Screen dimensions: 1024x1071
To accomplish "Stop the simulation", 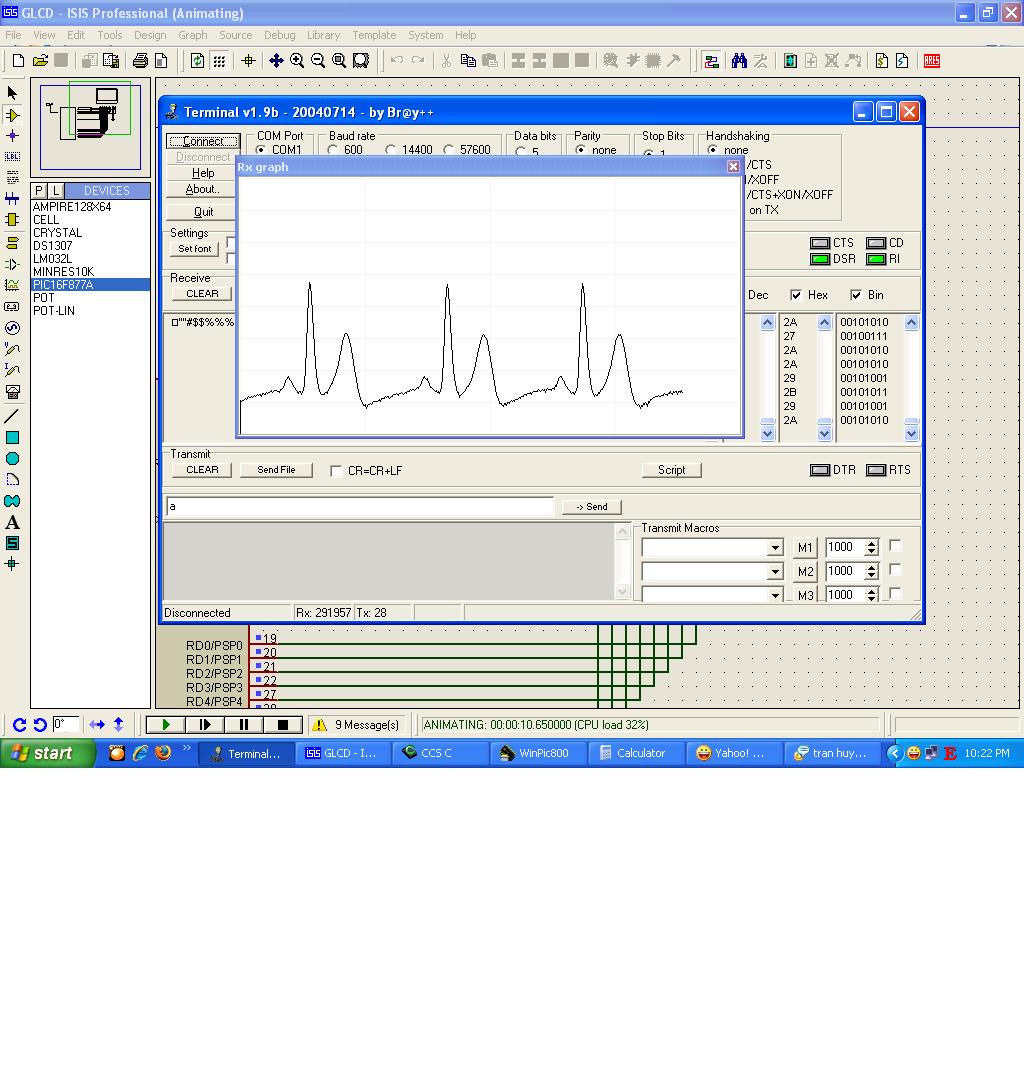I will click(x=283, y=725).
